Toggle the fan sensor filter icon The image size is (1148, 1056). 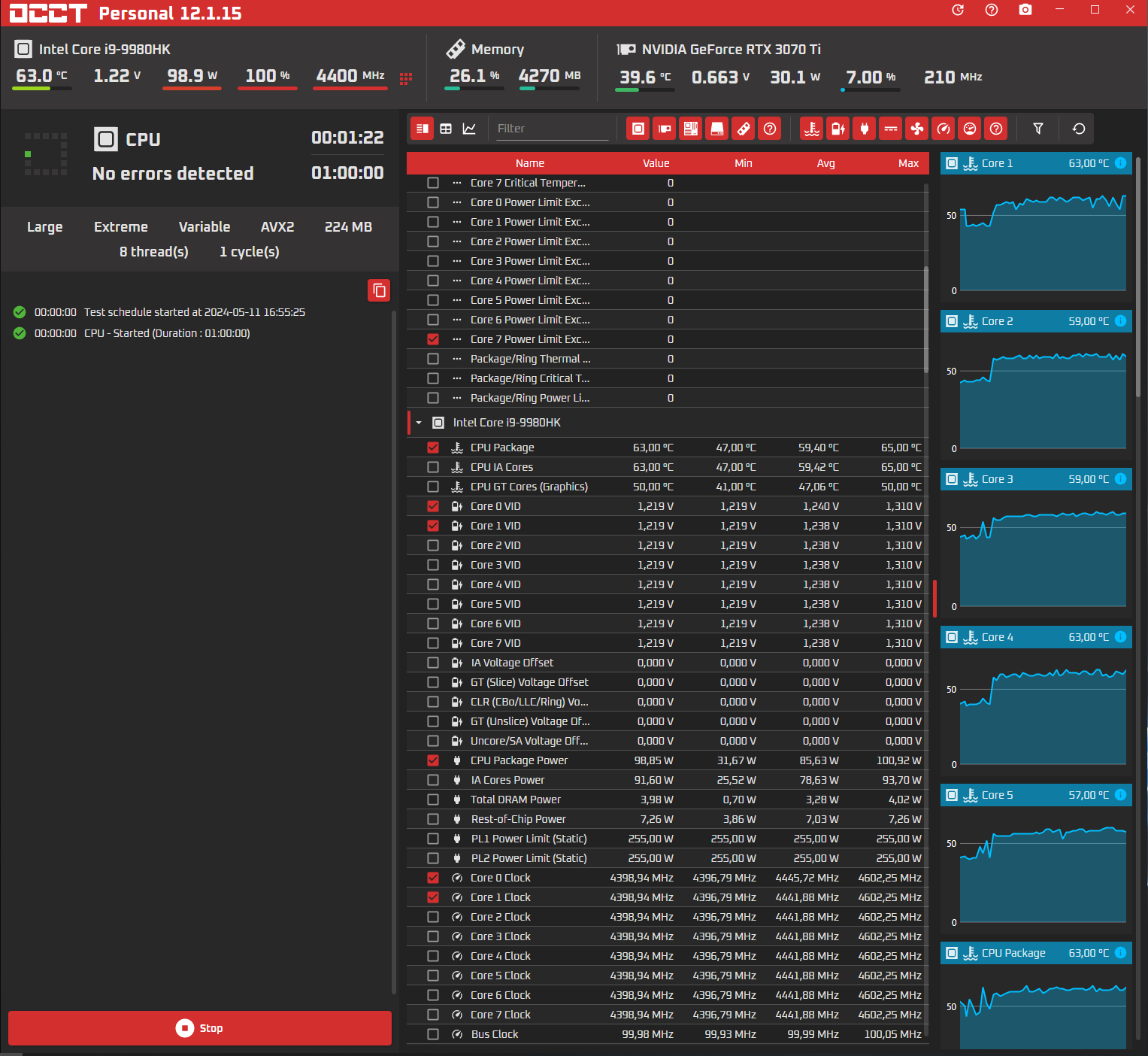[x=917, y=129]
